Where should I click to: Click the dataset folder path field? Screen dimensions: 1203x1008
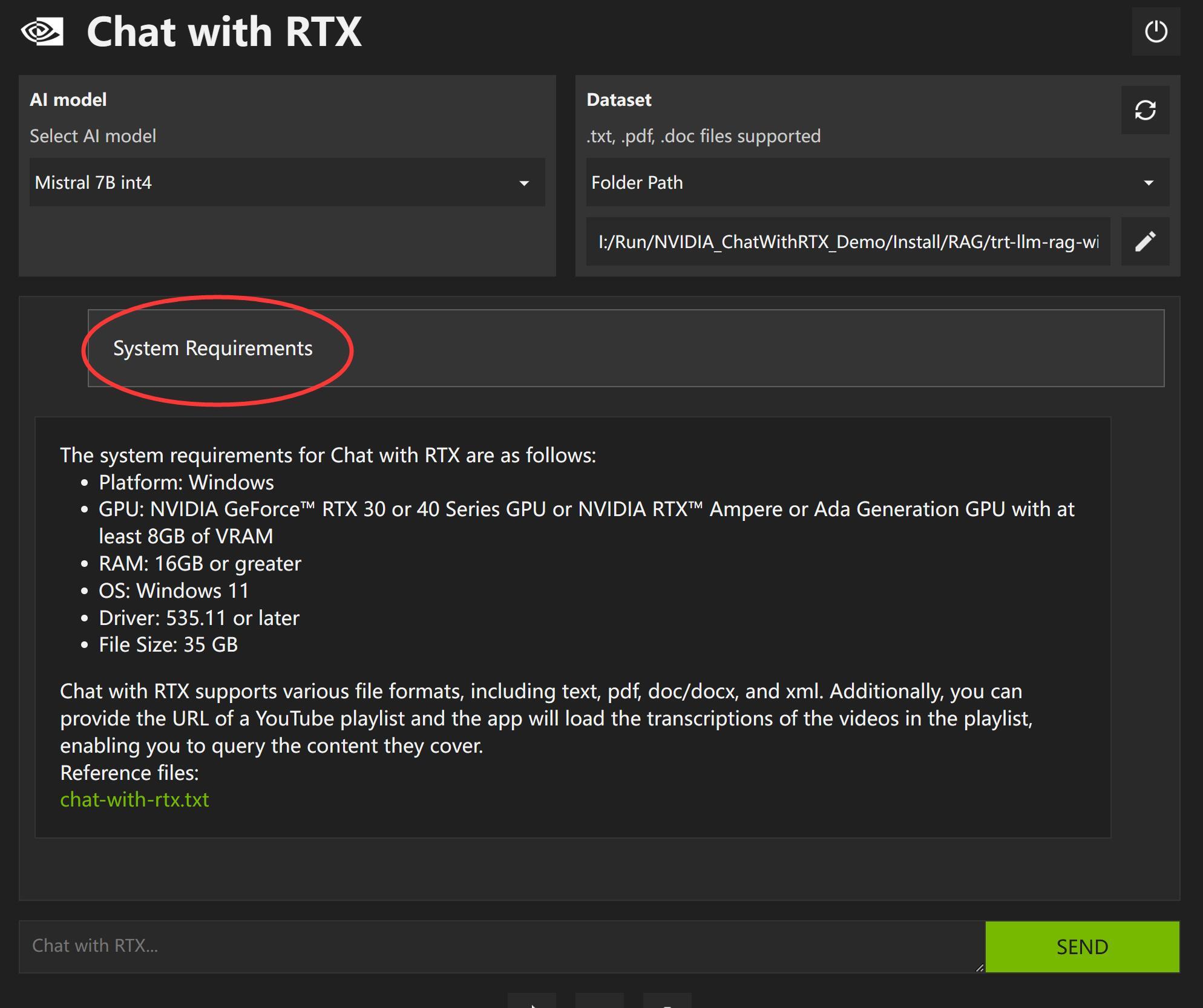(848, 241)
